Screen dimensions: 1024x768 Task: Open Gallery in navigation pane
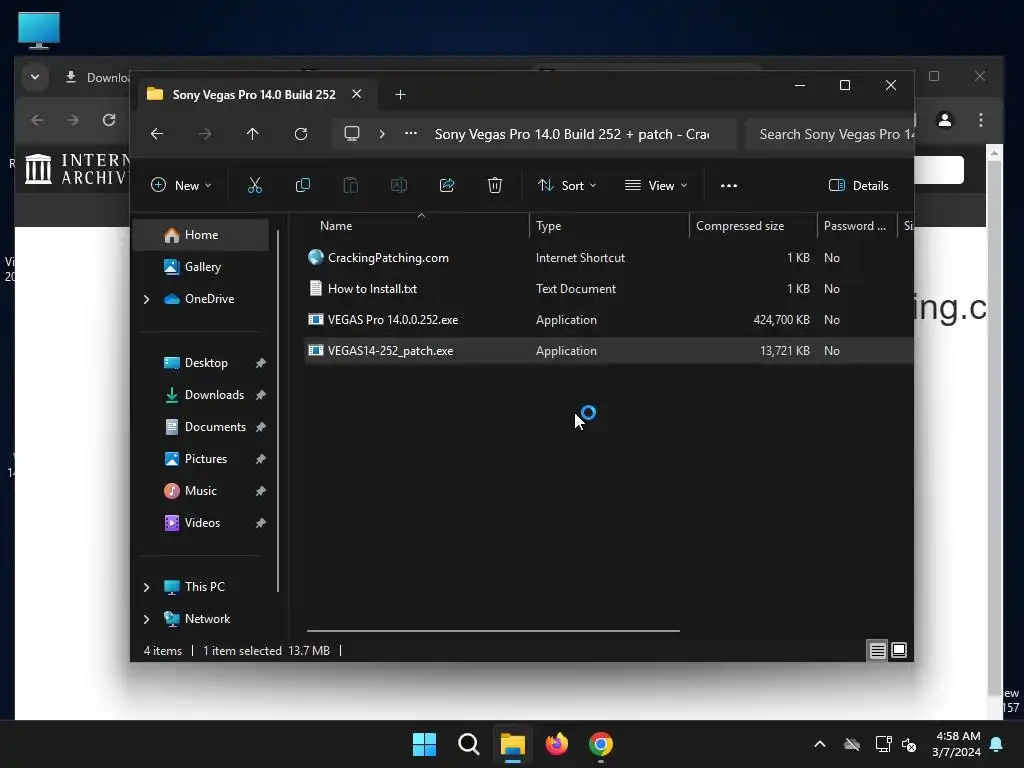click(200, 266)
